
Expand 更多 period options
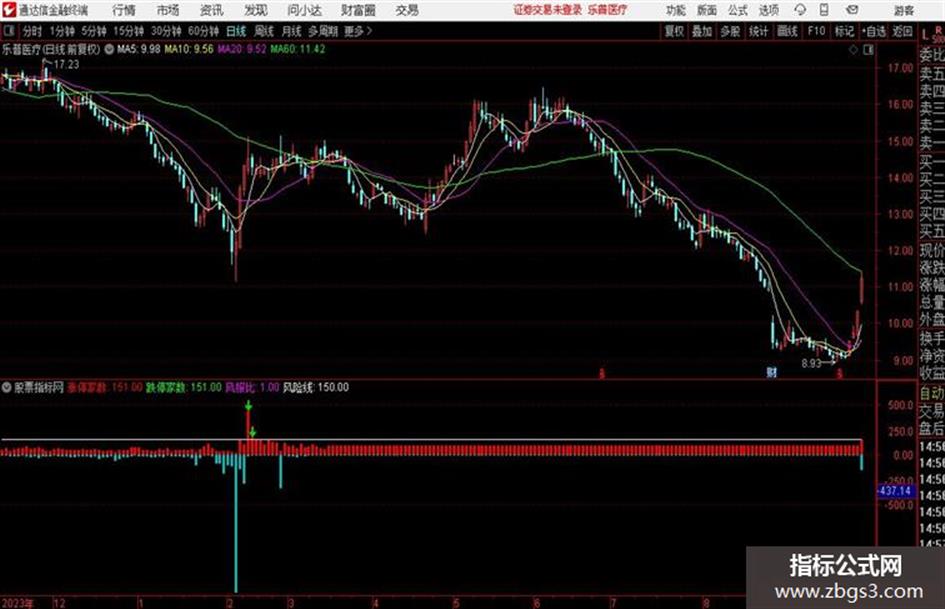(x=358, y=31)
